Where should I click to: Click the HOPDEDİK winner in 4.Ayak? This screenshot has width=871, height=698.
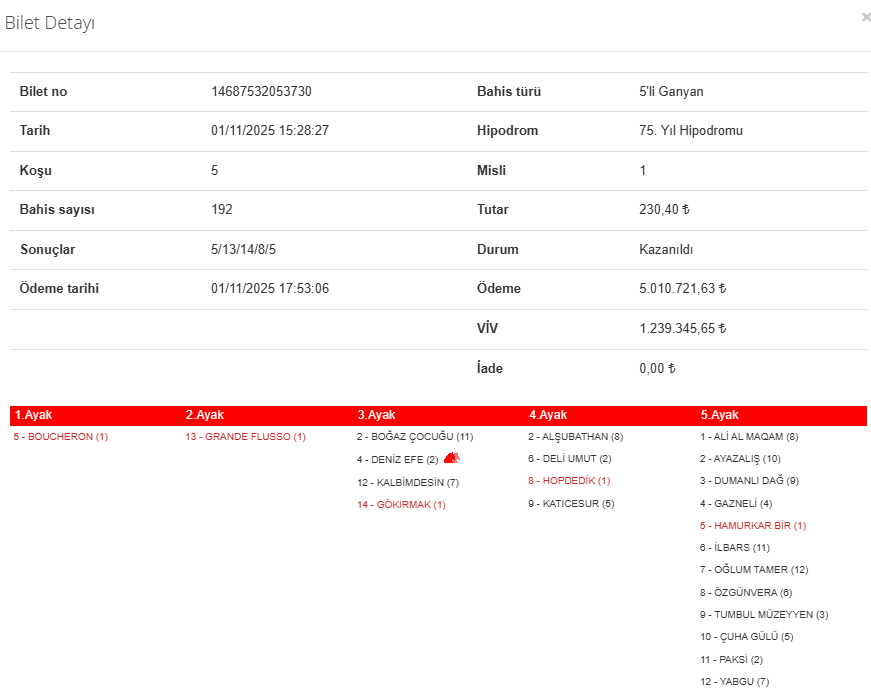click(569, 481)
